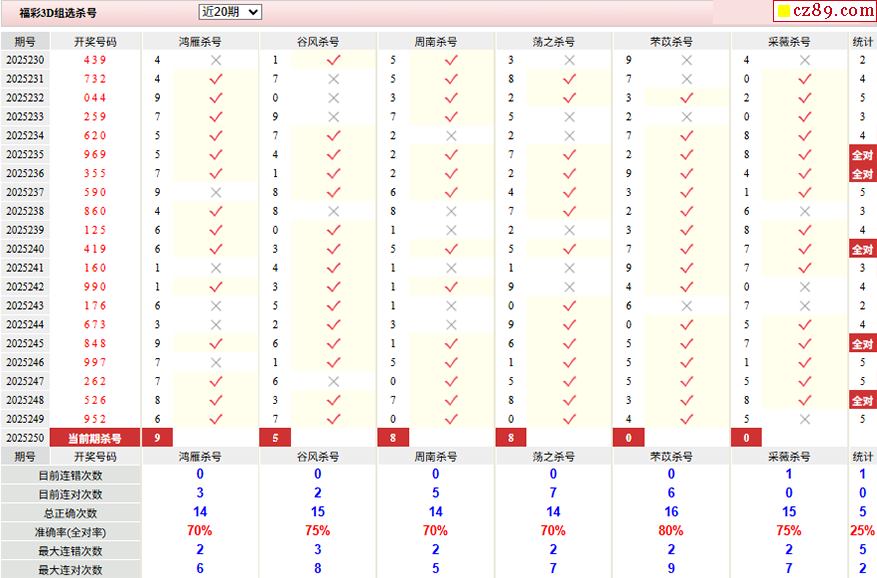The height and width of the screenshot is (578, 877).
Task: Click period number 2025244
Action: click(x=25, y=325)
